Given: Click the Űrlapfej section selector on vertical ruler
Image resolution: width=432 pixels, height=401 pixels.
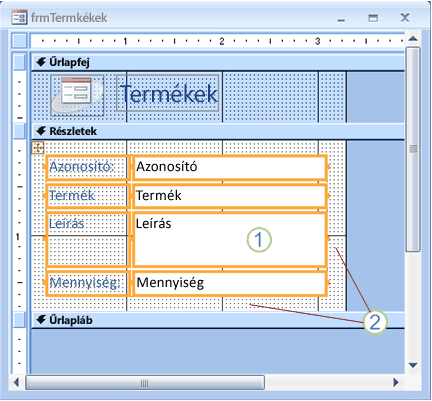Looking at the screenshot, I should pos(19,62).
